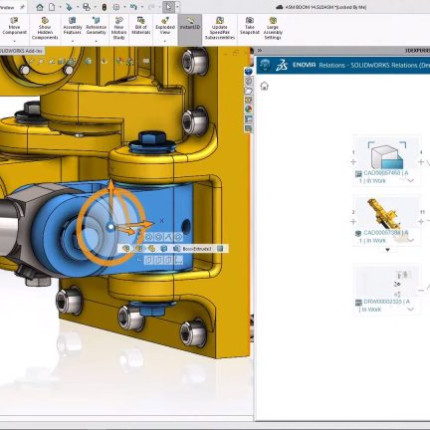Image resolution: width=430 pixels, height=430 pixels.
Task: Restore the document window via viewport restore icon
Action: coord(236,53)
